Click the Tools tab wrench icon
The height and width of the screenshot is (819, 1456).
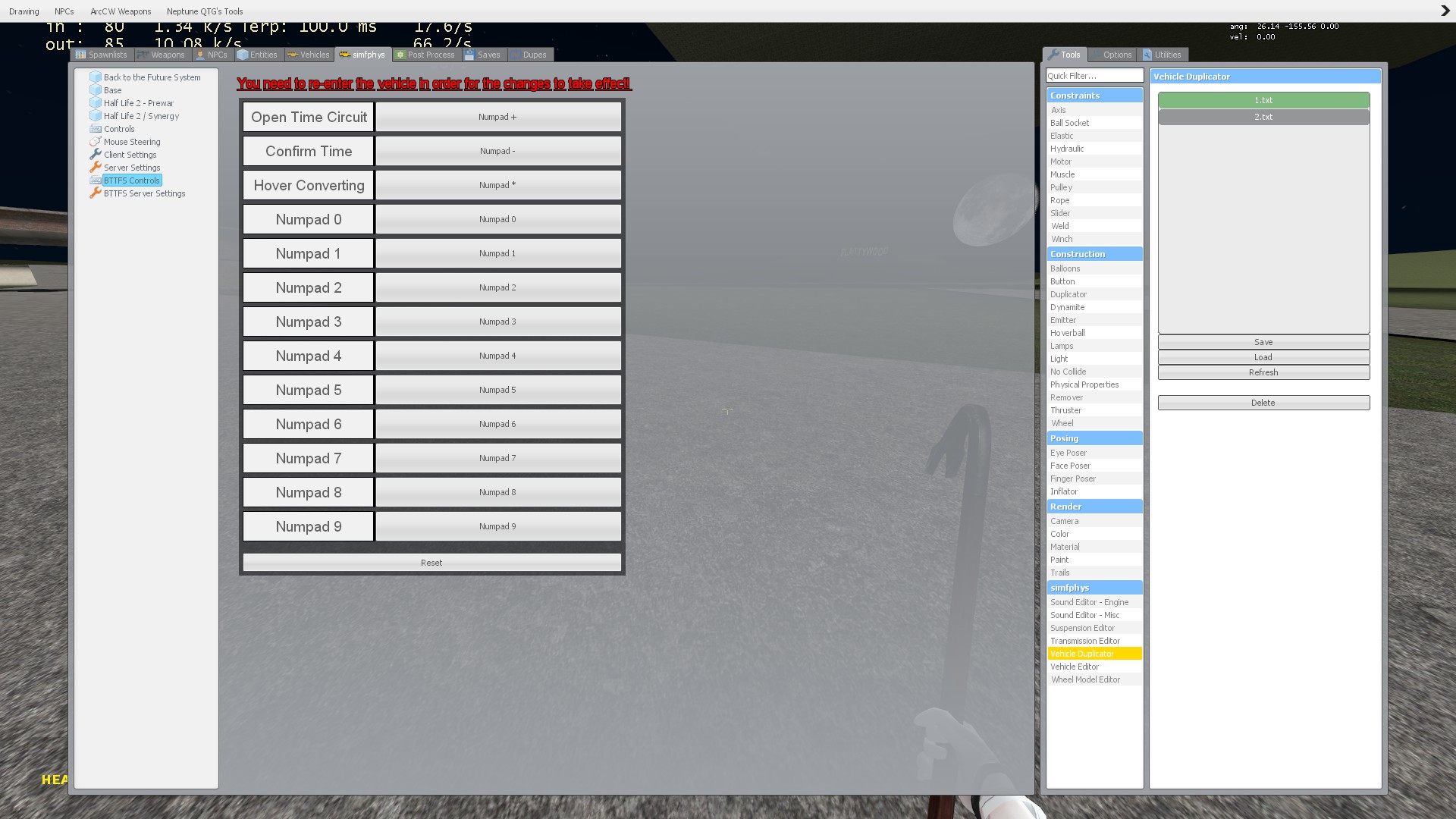point(1053,55)
